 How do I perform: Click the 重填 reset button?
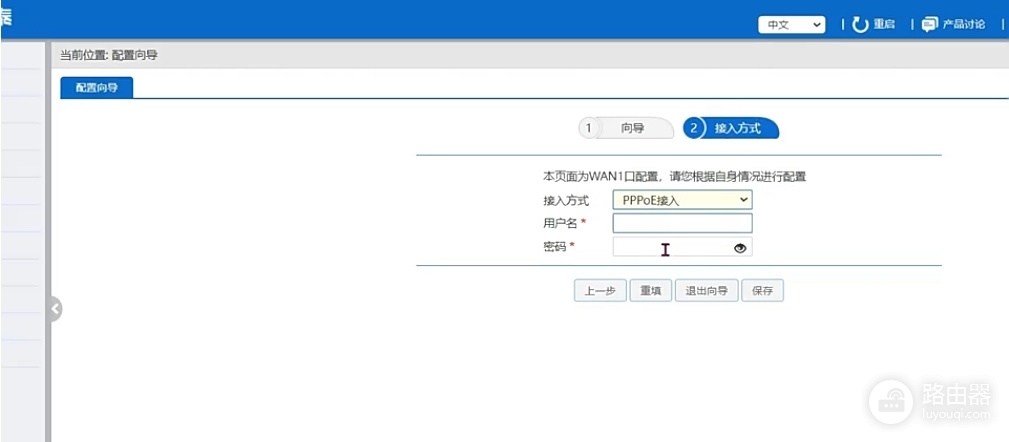pyautogui.click(x=651, y=291)
